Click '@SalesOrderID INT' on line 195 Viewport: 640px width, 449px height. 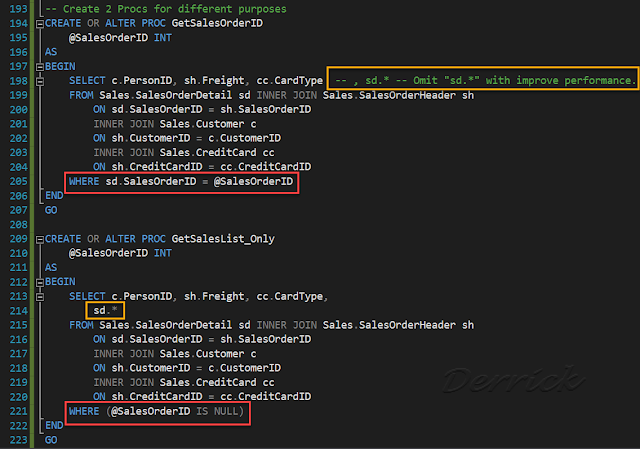pos(120,38)
